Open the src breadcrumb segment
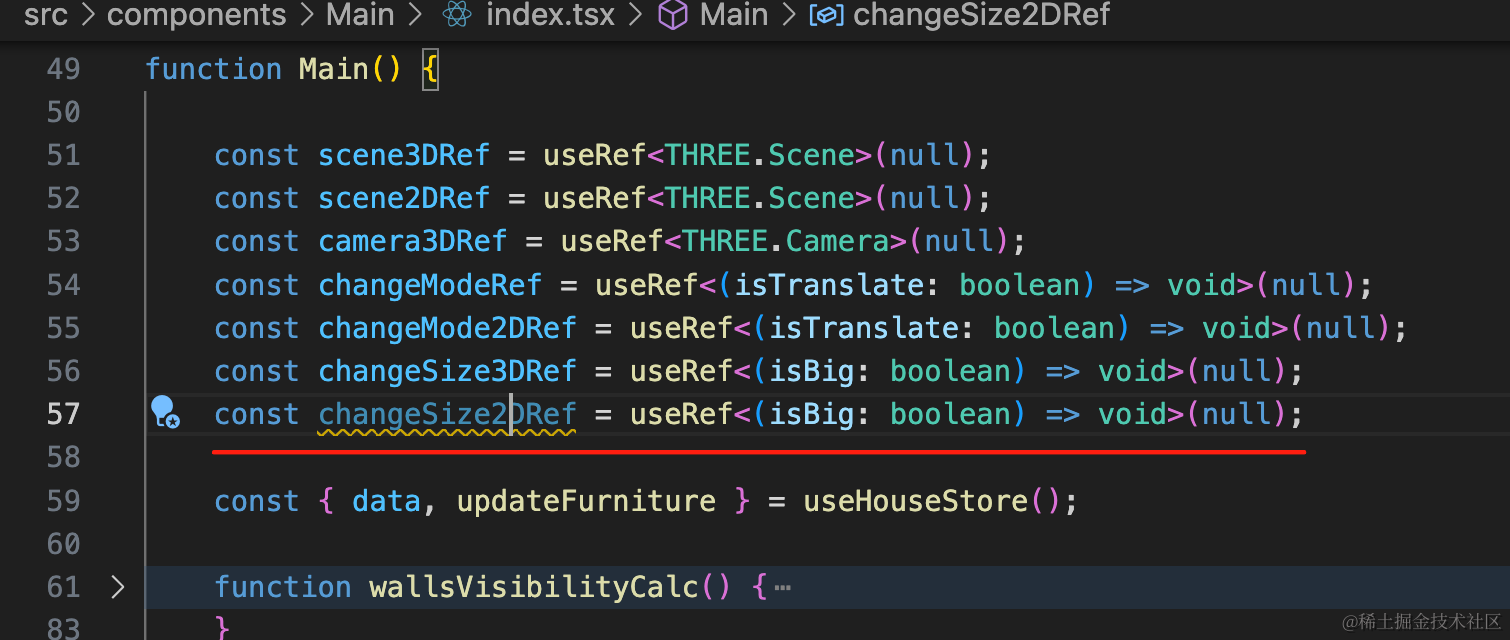This screenshot has width=1510, height=640. tap(46, 15)
